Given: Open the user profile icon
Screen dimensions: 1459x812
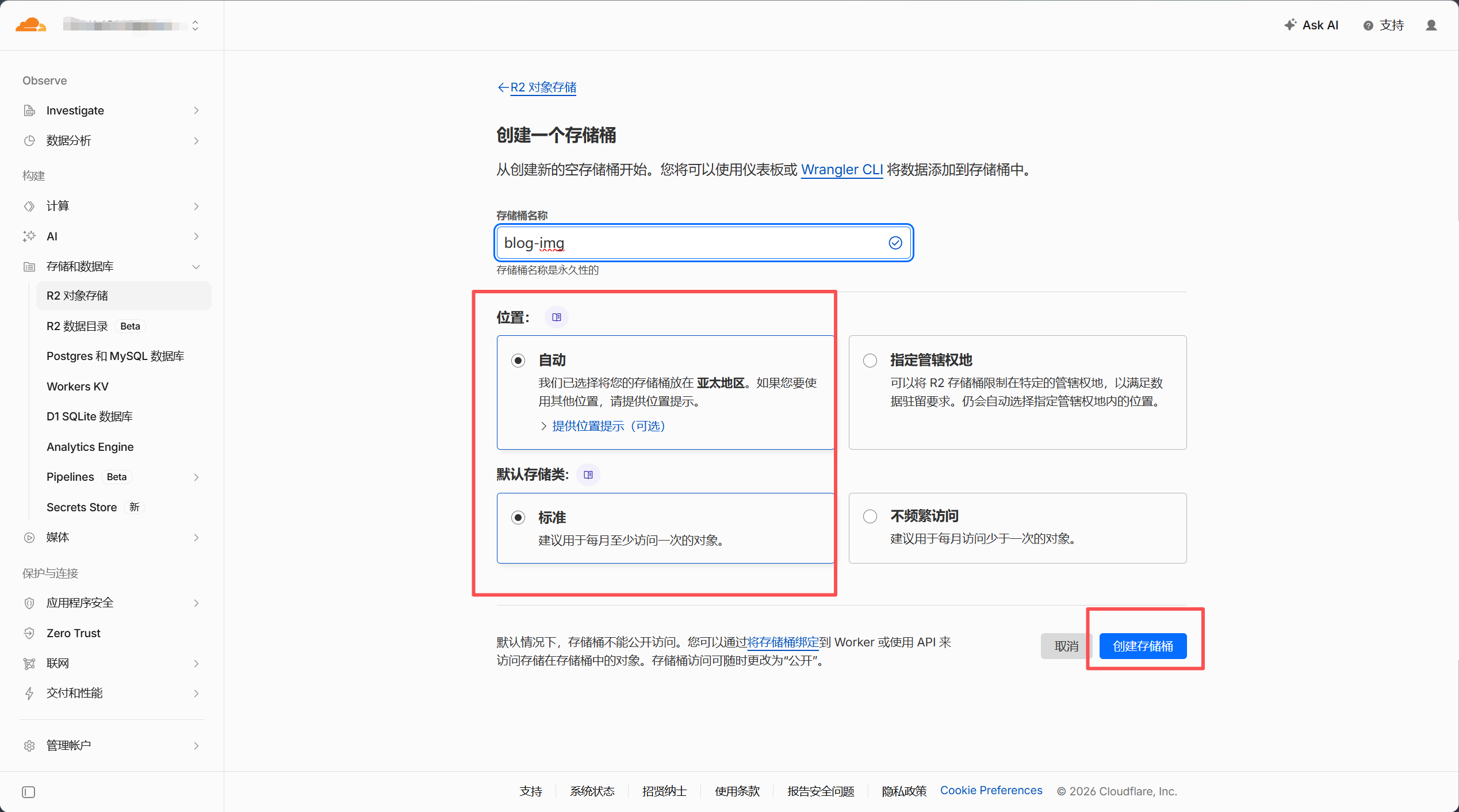Looking at the screenshot, I should 1431,25.
